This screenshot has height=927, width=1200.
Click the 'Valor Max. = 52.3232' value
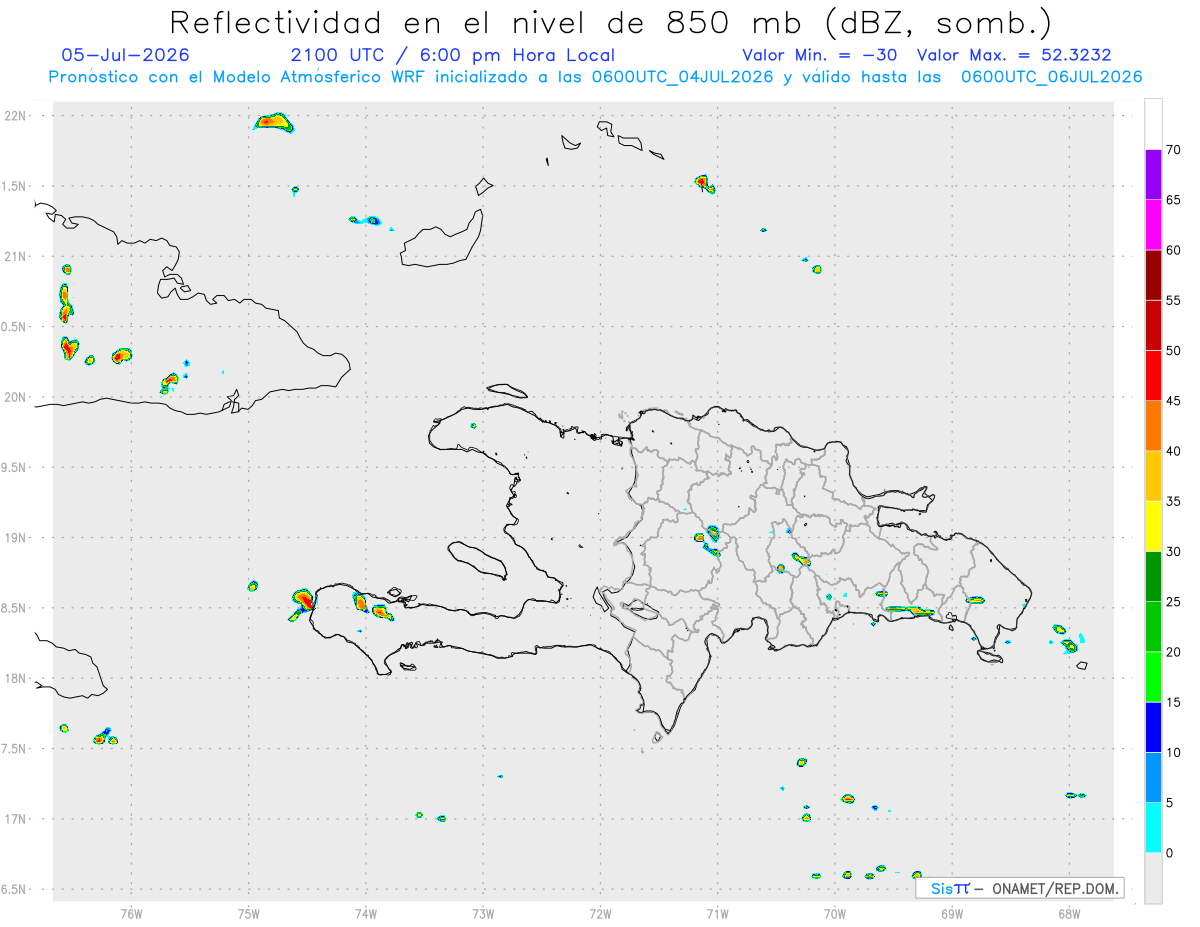(x=1014, y=55)
